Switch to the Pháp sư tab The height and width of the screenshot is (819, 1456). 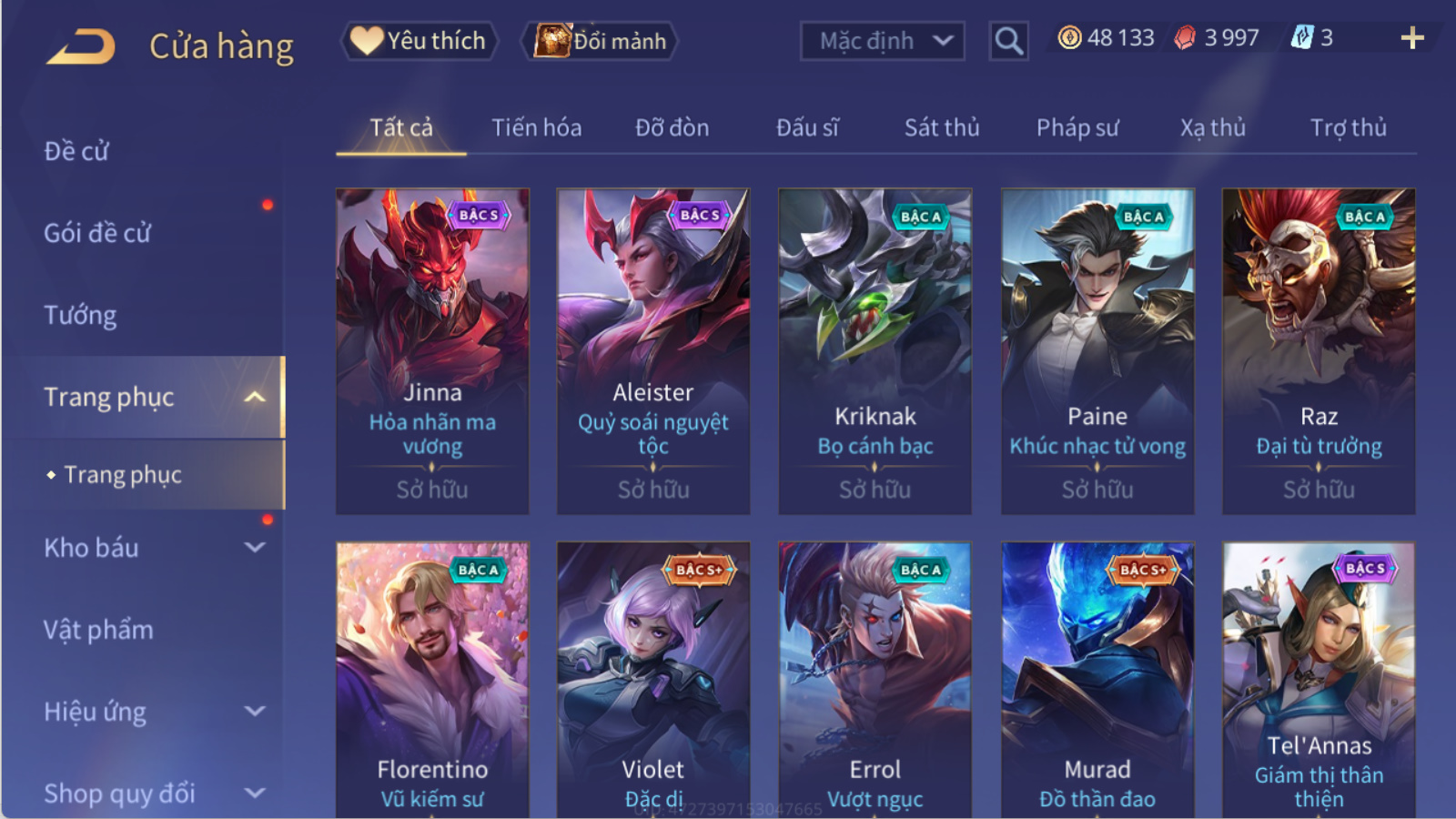(1077, 127)
